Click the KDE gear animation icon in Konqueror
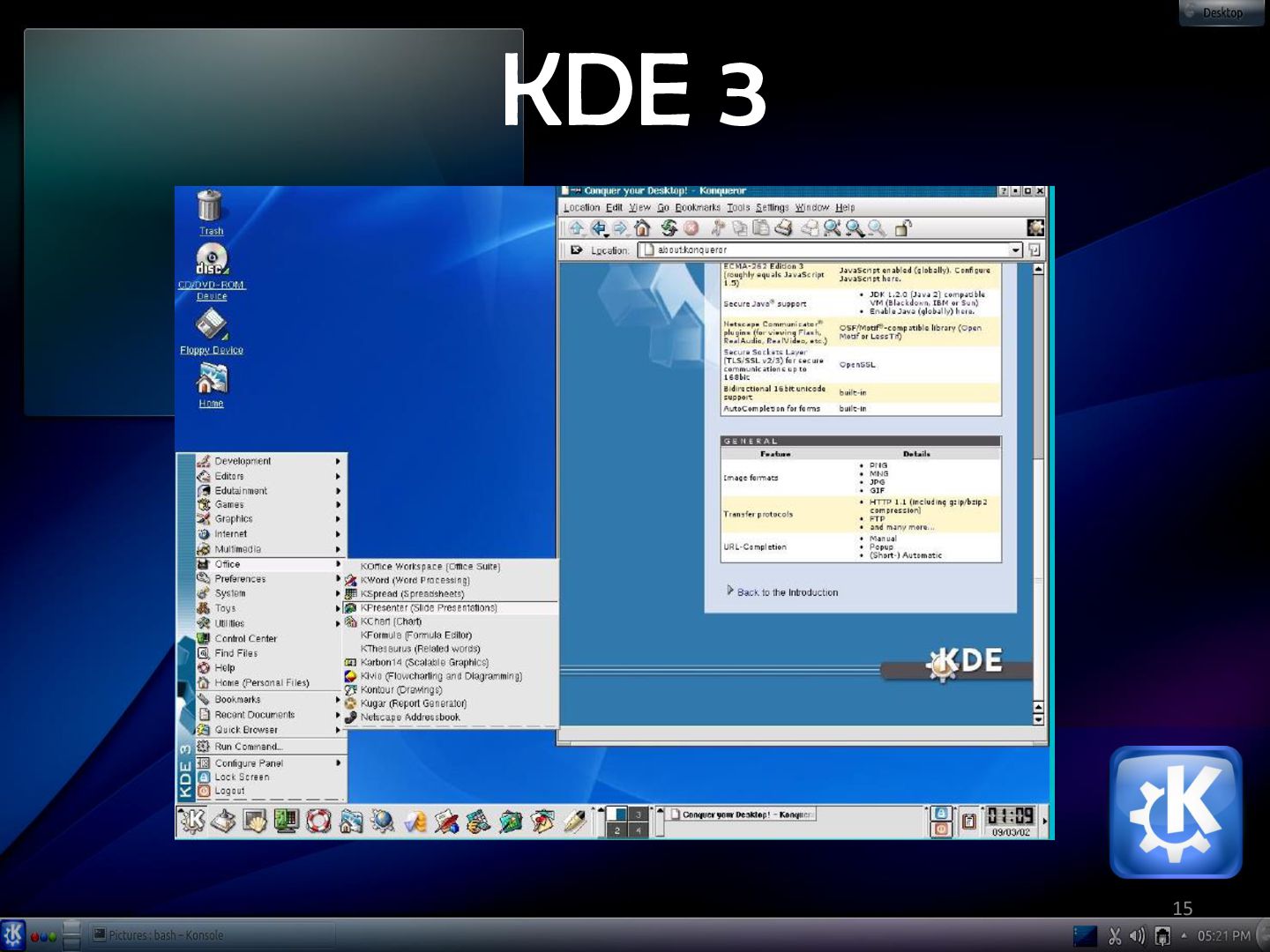The width and height of the screenshot is (1270, 952). (1035, 227)
